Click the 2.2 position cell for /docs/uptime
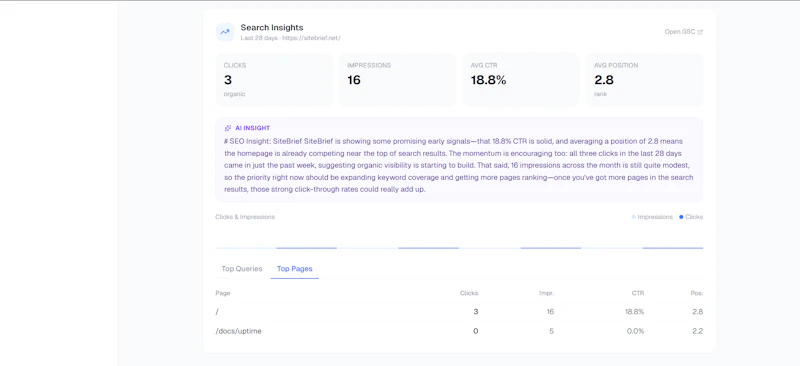The width and height of the screenshot is (800, 366). 698,331
